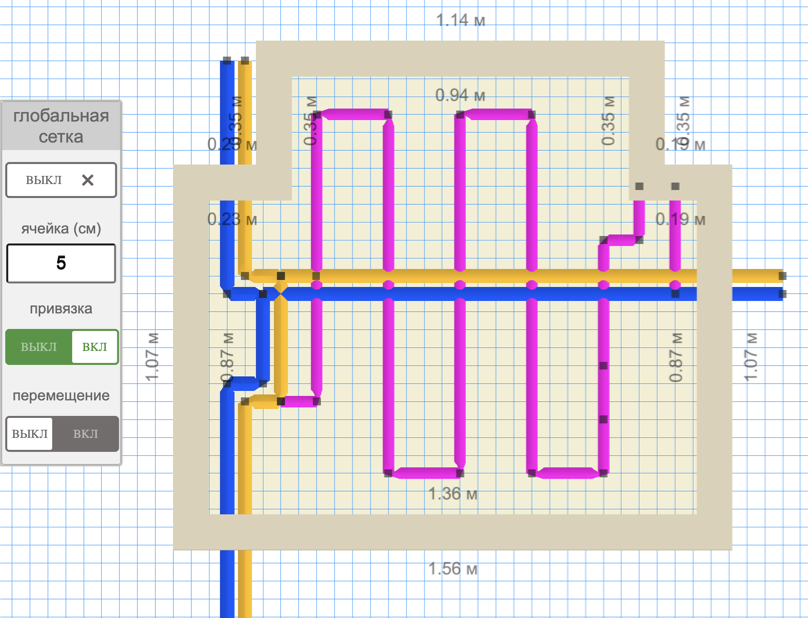Click the orange pipe's right end node
This screenshot has width=809, height=618.
pyautogui.click(x=781, y=275)
